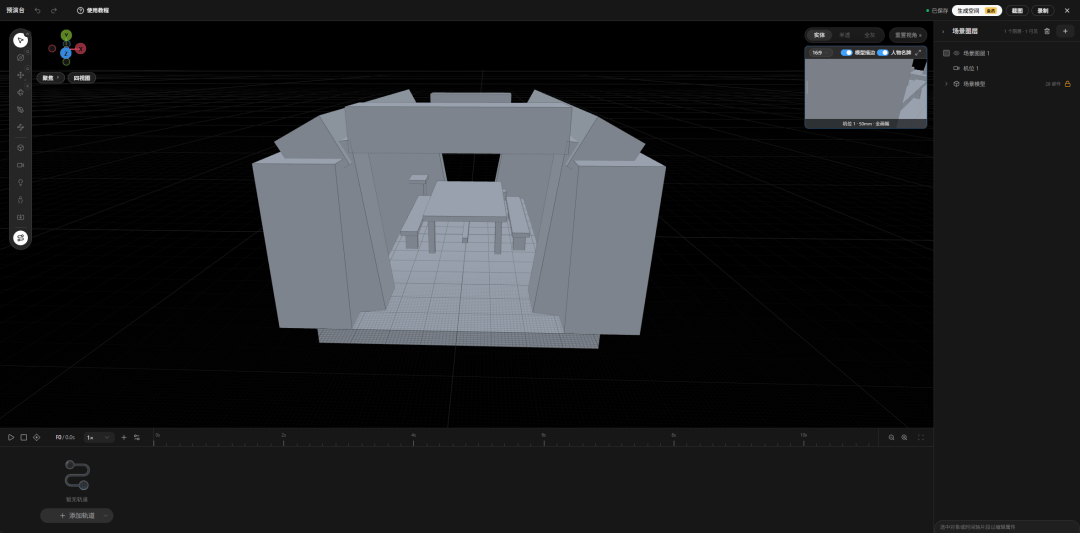Screen dimensions: 1080x533
Task: Switch to the 全灰 display mode tab
Action: pos(869,34)
